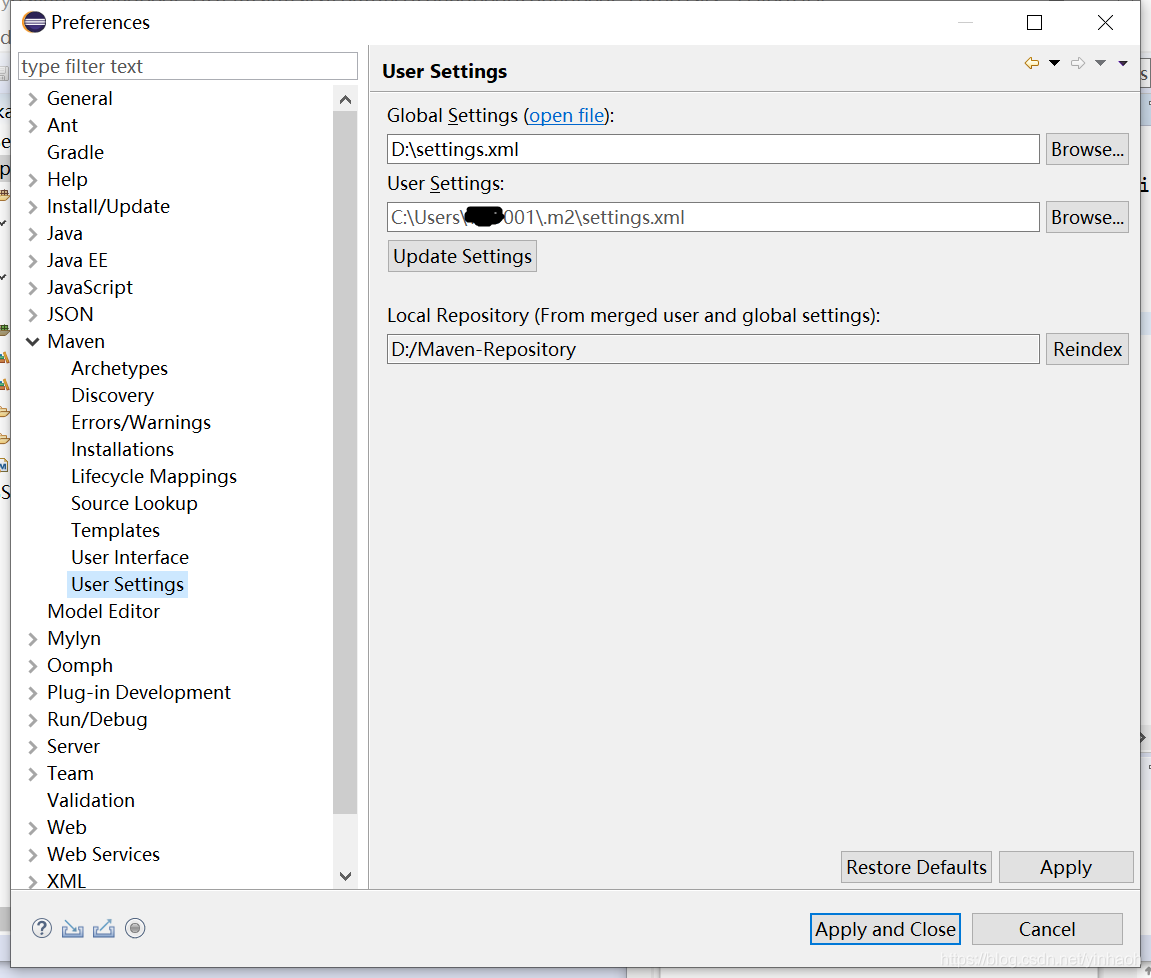Click the Local Repository path field
Viewport: 1151px width, 978px height.
(713, 349)
